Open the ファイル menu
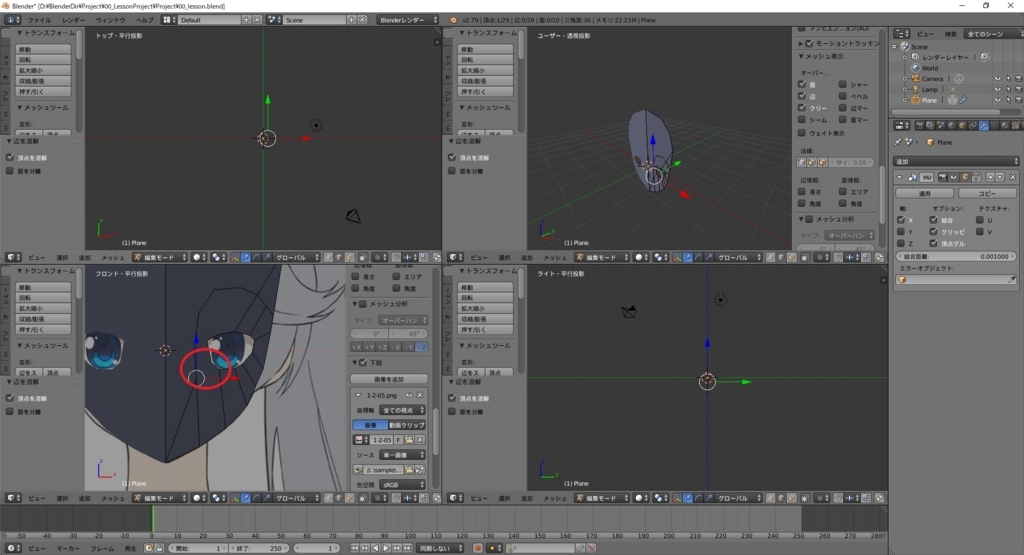Viewport: 1024px width, 555px height. click(39, 20)
